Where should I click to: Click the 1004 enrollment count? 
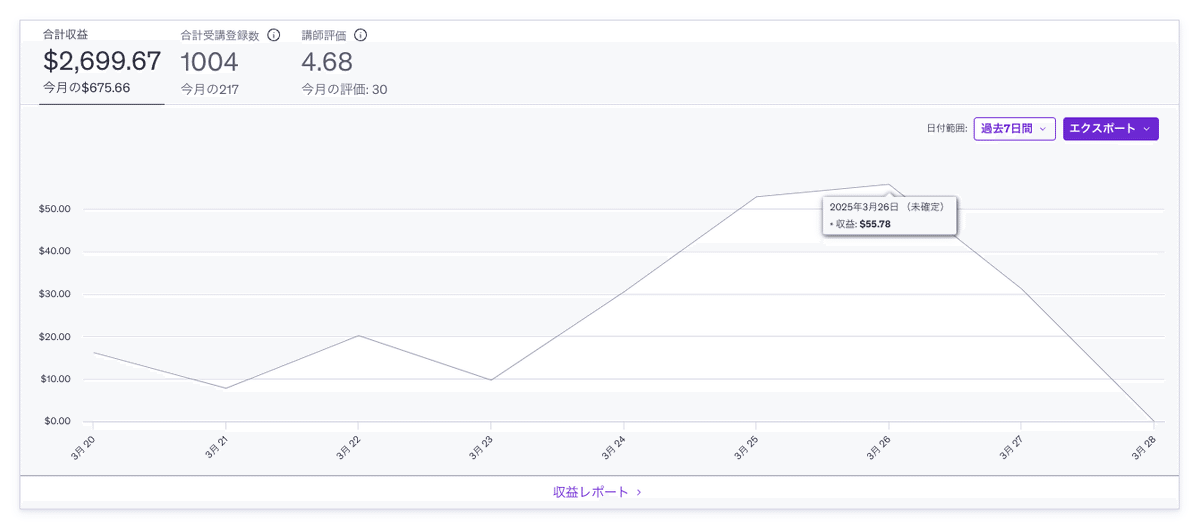coord(209,62)
